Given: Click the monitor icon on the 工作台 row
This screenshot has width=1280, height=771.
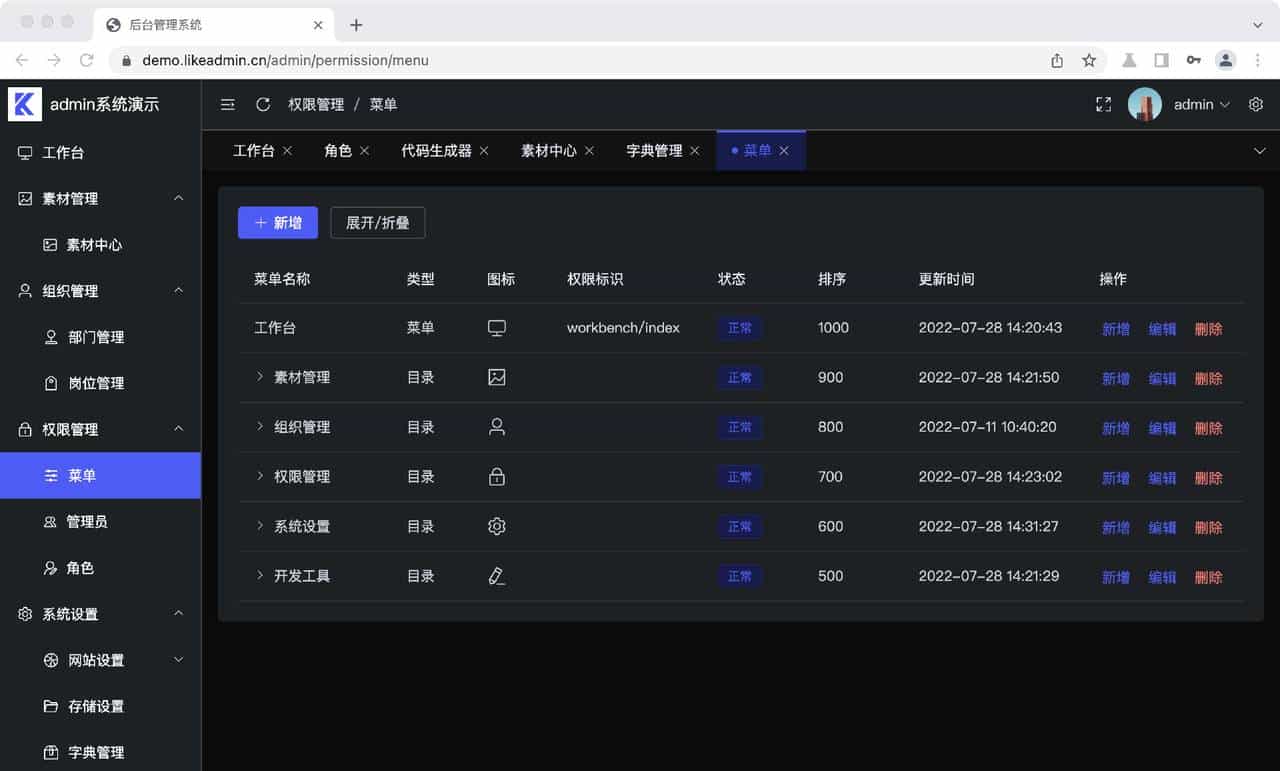Looking at the screenshot, I should [497, 328].
